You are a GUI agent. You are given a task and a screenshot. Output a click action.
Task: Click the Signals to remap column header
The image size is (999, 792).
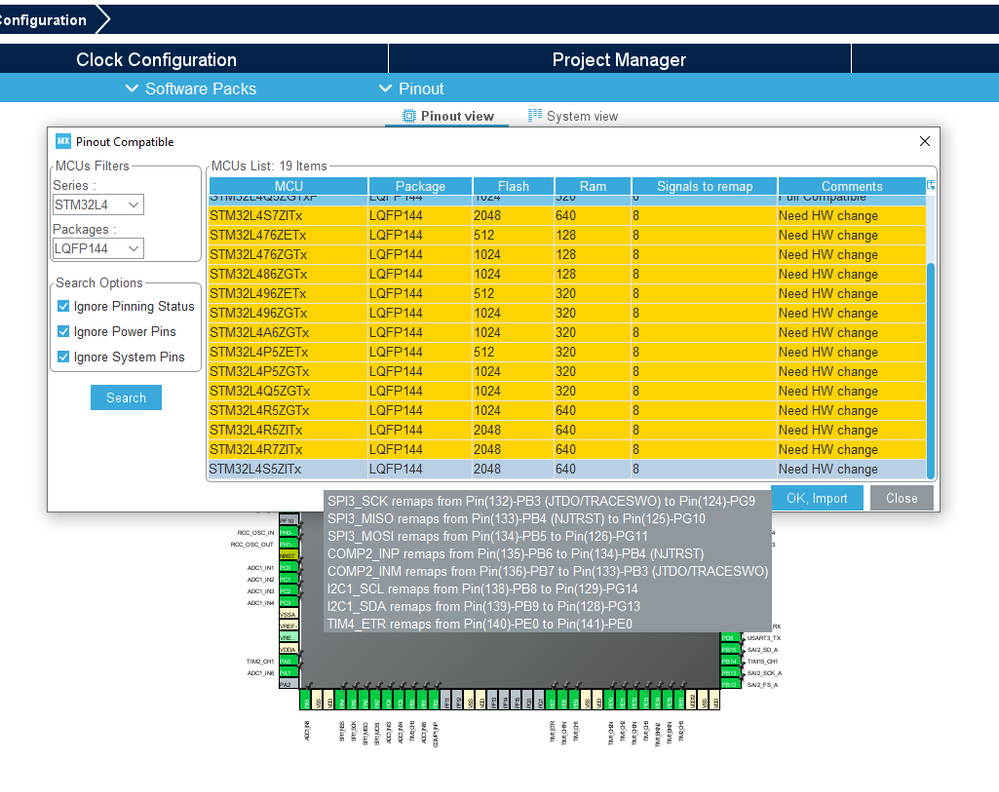704,186
